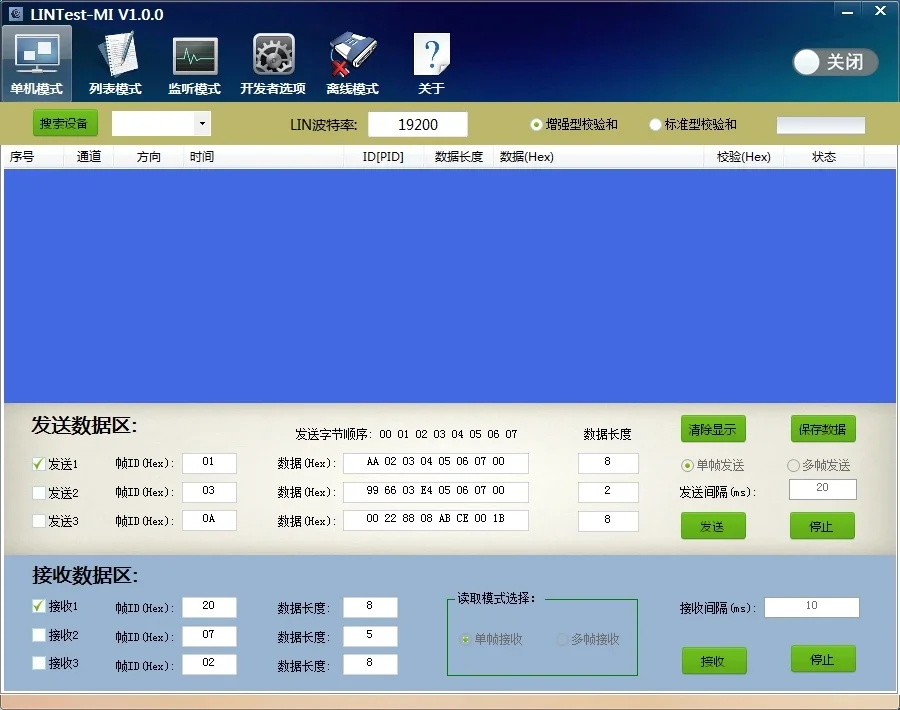
Task: Enable the 发送2 checkbox
Action: point(37,491)
